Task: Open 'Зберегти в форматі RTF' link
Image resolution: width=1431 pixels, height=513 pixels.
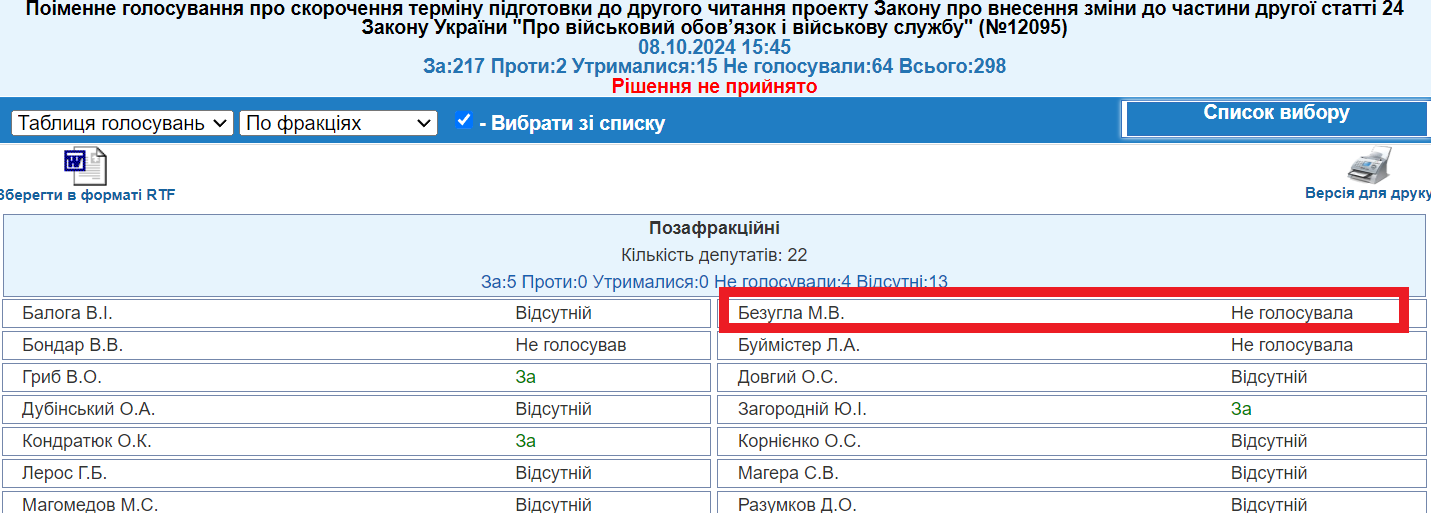Action: pos(86,195)
